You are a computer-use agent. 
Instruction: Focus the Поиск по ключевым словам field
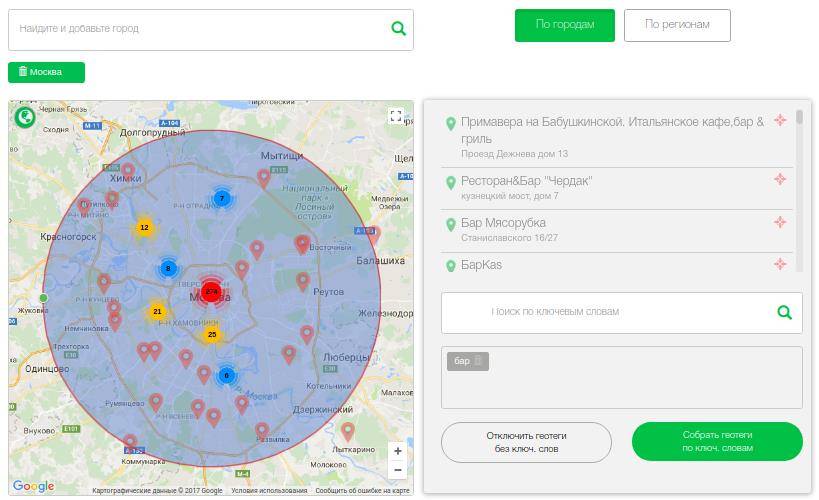622,312
